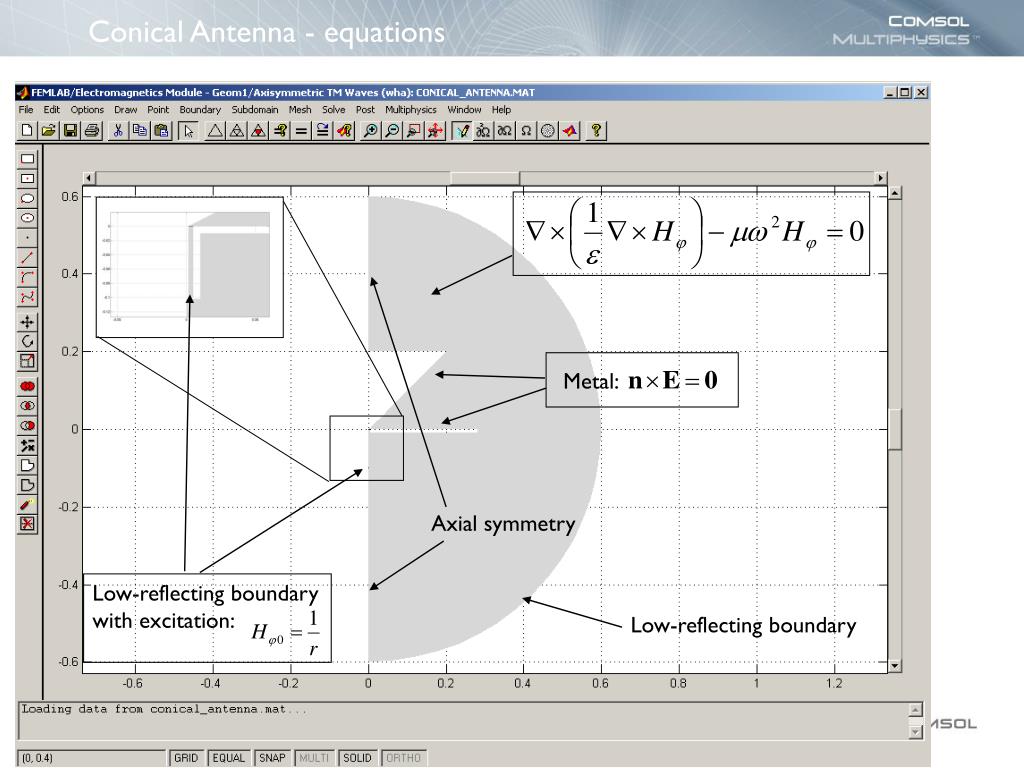Image resolution: width=1024 pixels, height=768 pixels.
Task: Copy selection using the copy icon
Action: [x=140, y=131]
